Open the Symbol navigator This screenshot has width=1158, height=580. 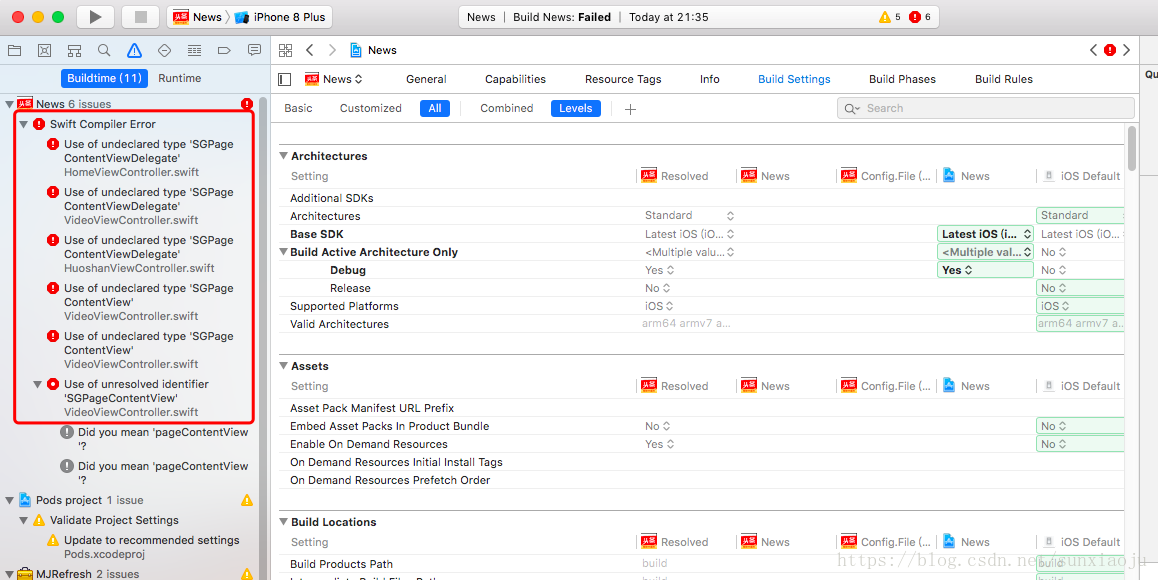pyautogui.click(x=74, y=50)
